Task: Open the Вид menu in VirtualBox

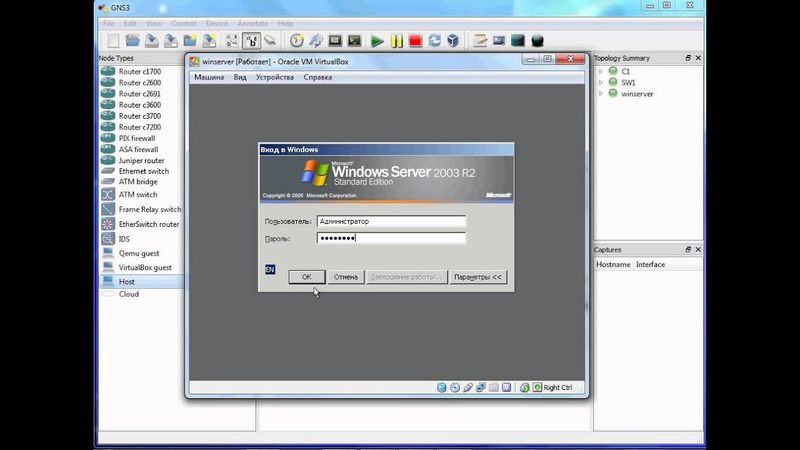Action: [240, 78]
